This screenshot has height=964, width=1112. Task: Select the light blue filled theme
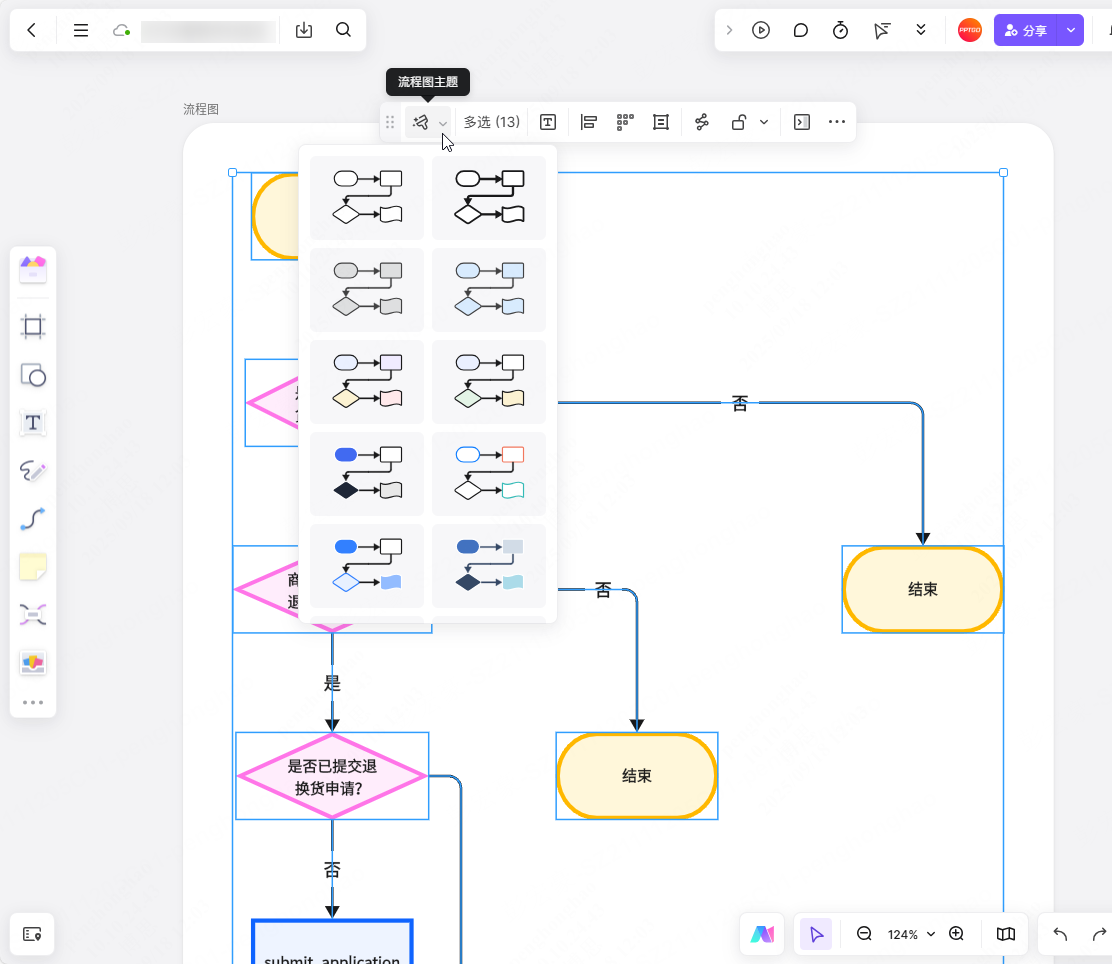pos(489,289)
